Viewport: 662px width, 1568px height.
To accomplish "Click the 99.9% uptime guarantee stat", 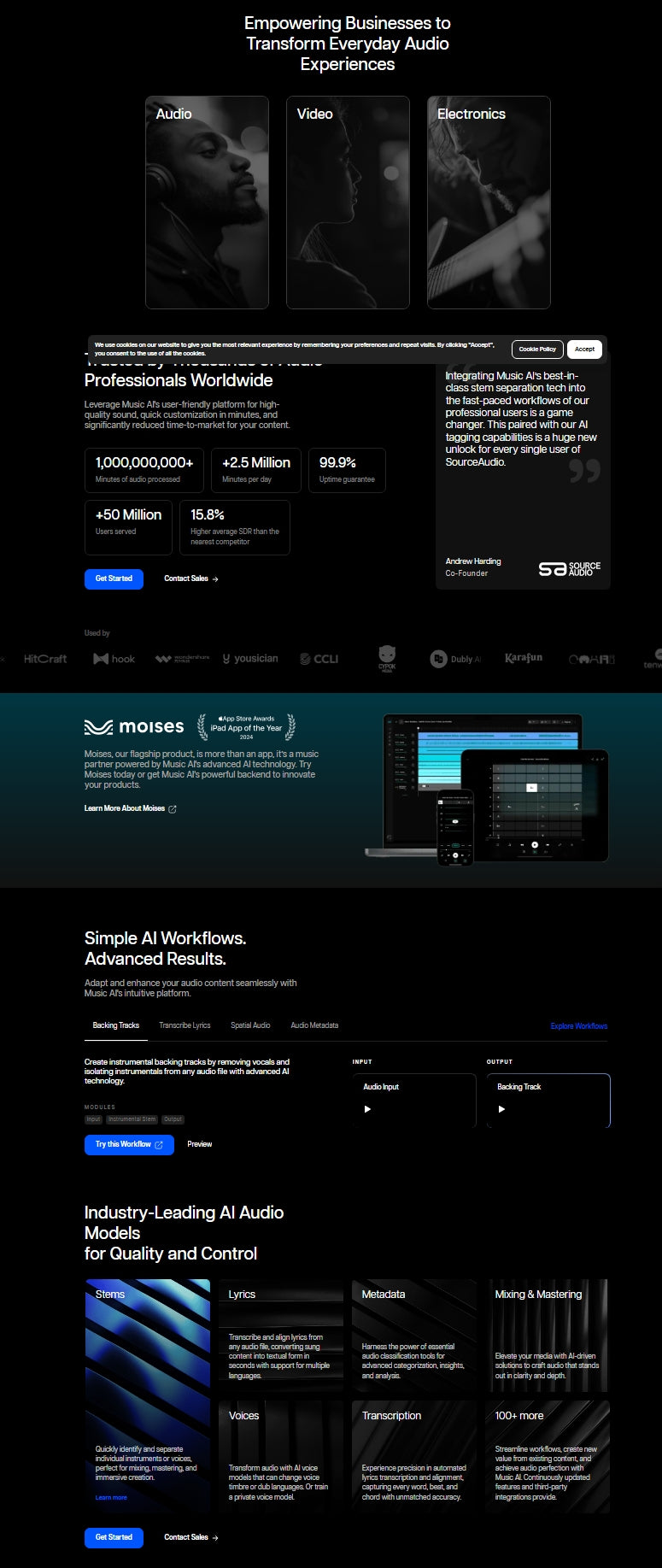I will click(x=347, y=470).
